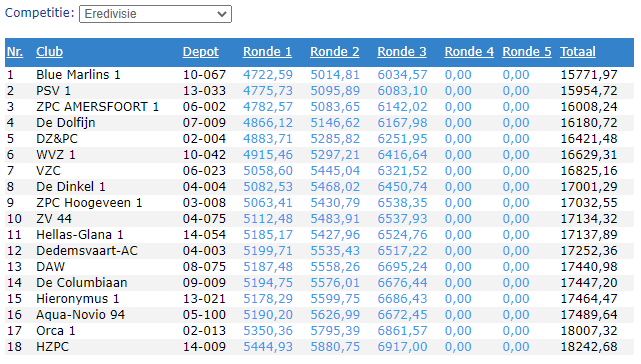The width and height of the screenshot is (641, 364).
Task: Sort by Totaal column header
Action: tap(578, 52)
